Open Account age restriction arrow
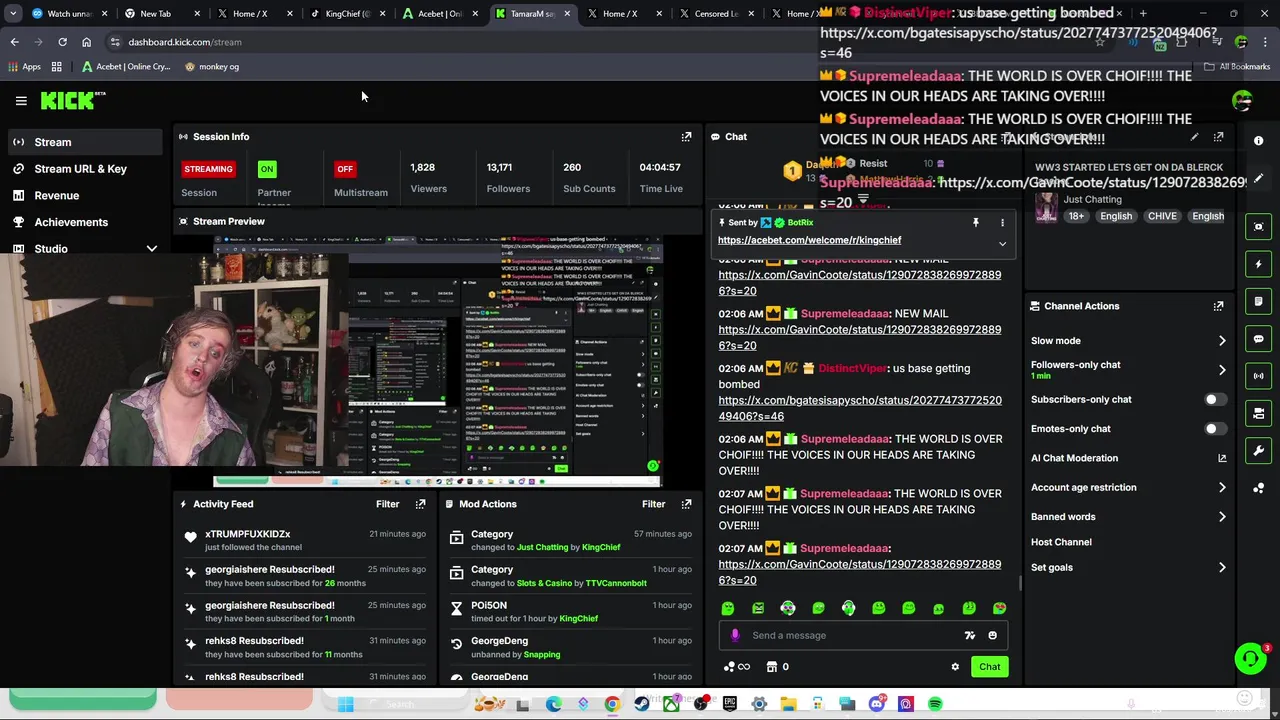The width and height of the screenshot is (1280, 720). point(1222,488)
